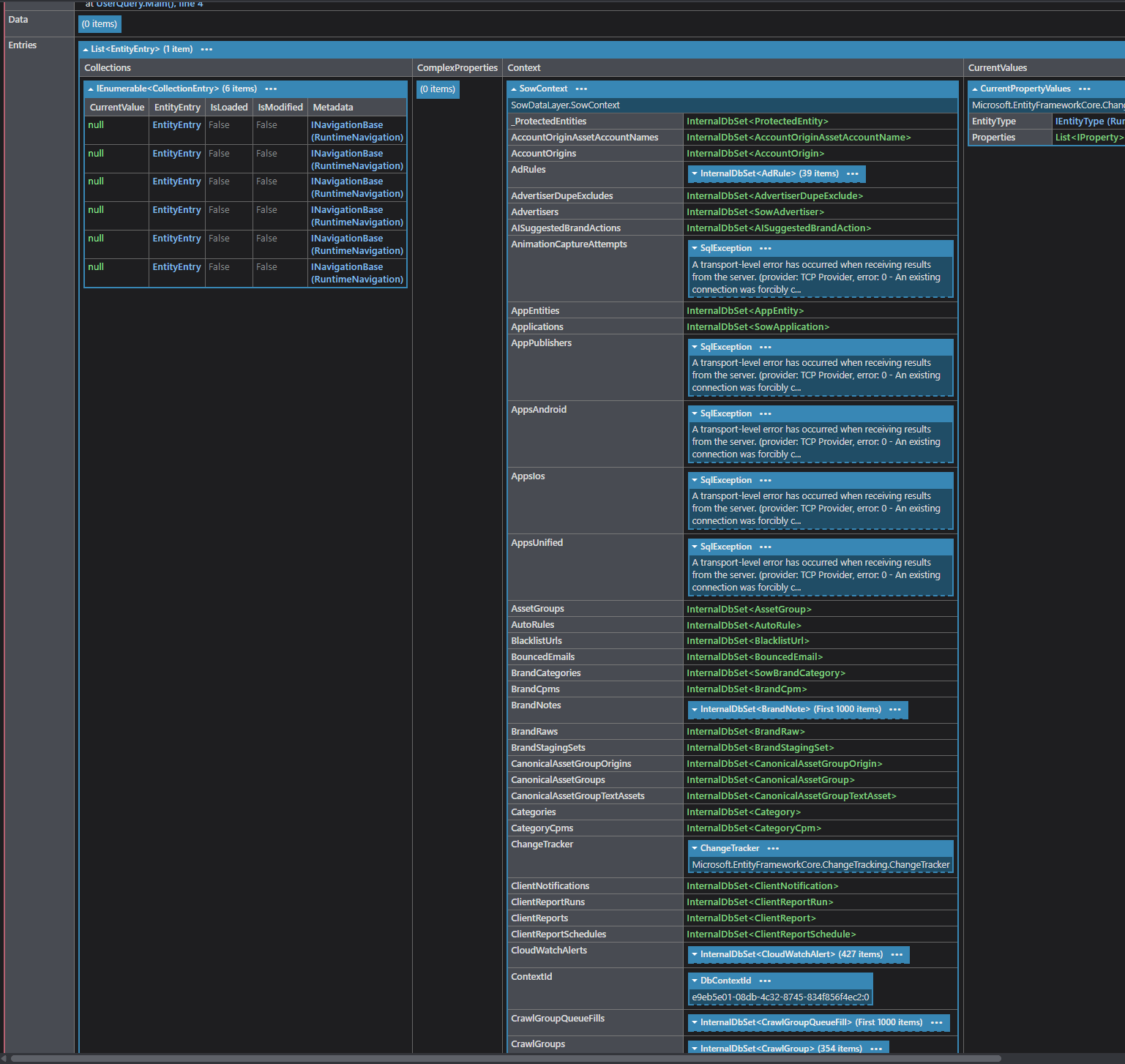Open the InternalDbSet<ProtectedEntity> link
1125x1064 pixels.
click(x=757, y=121)
